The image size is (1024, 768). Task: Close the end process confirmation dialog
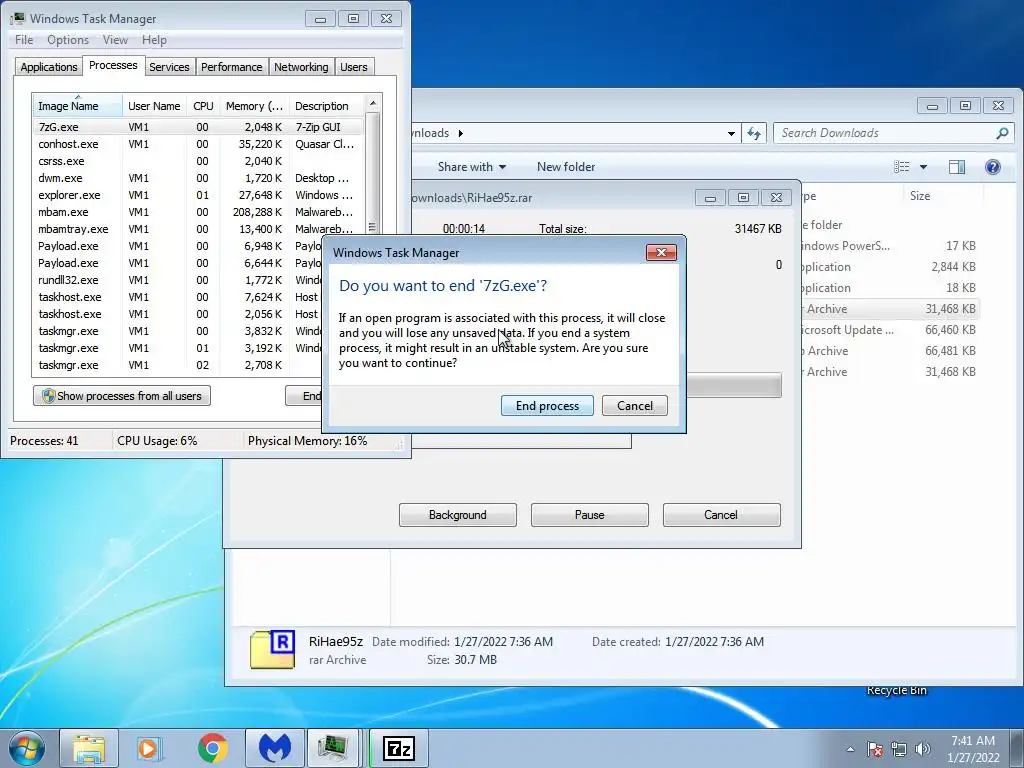[x=661, y=253]
